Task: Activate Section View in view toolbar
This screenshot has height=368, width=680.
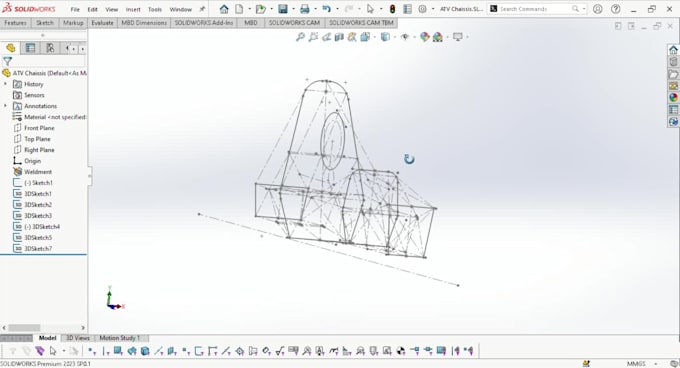Action: (339, 37)
